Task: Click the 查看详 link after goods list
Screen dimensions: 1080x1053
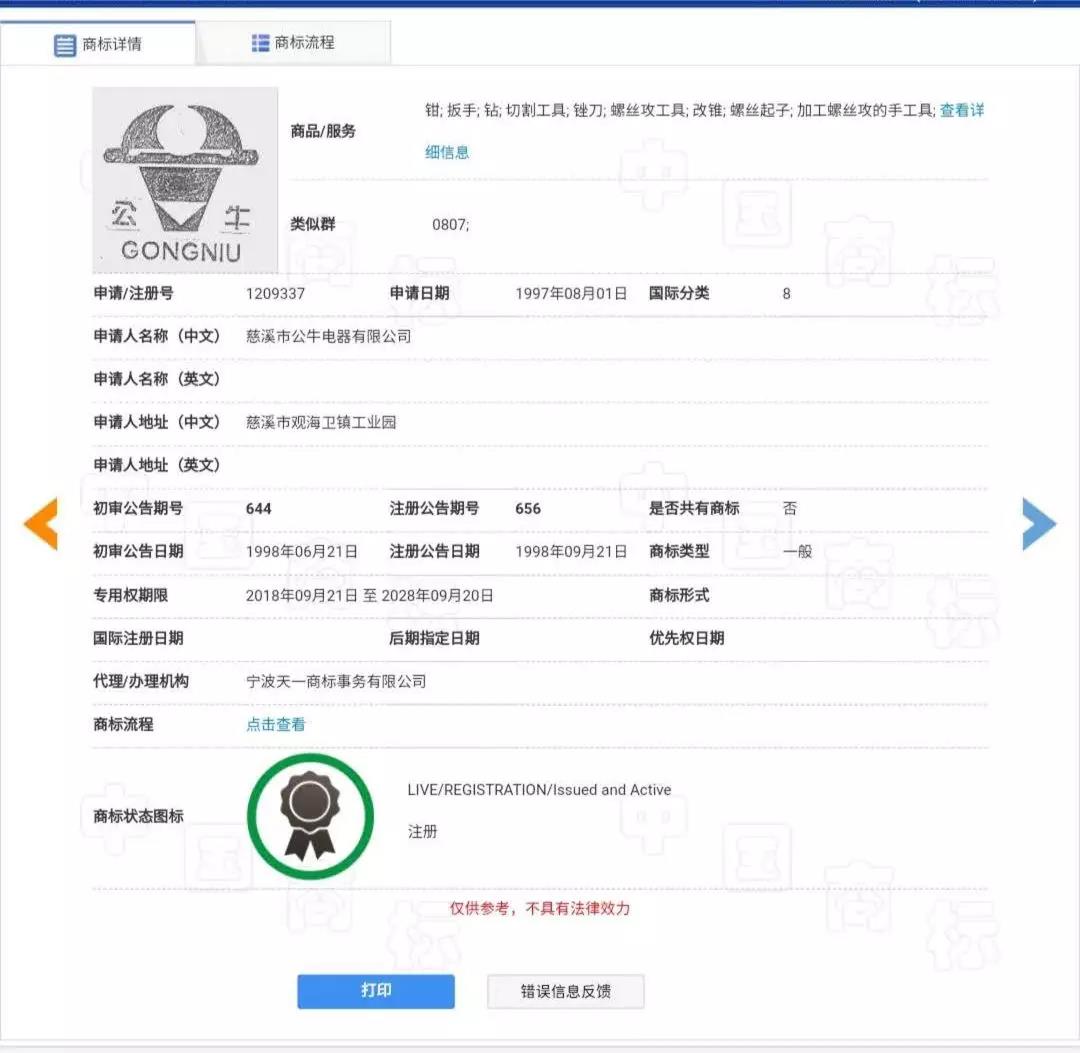Action: tap(962, 110)
